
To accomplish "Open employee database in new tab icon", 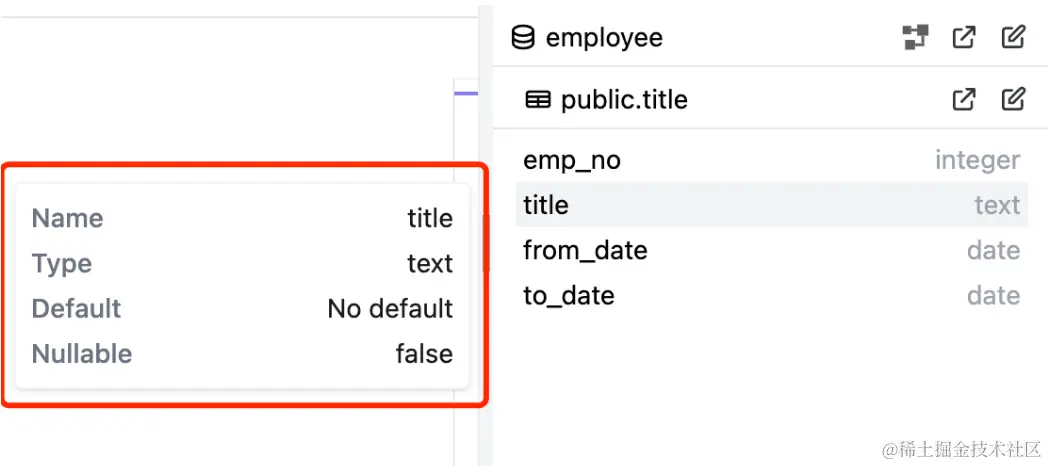I will point(964,37).
